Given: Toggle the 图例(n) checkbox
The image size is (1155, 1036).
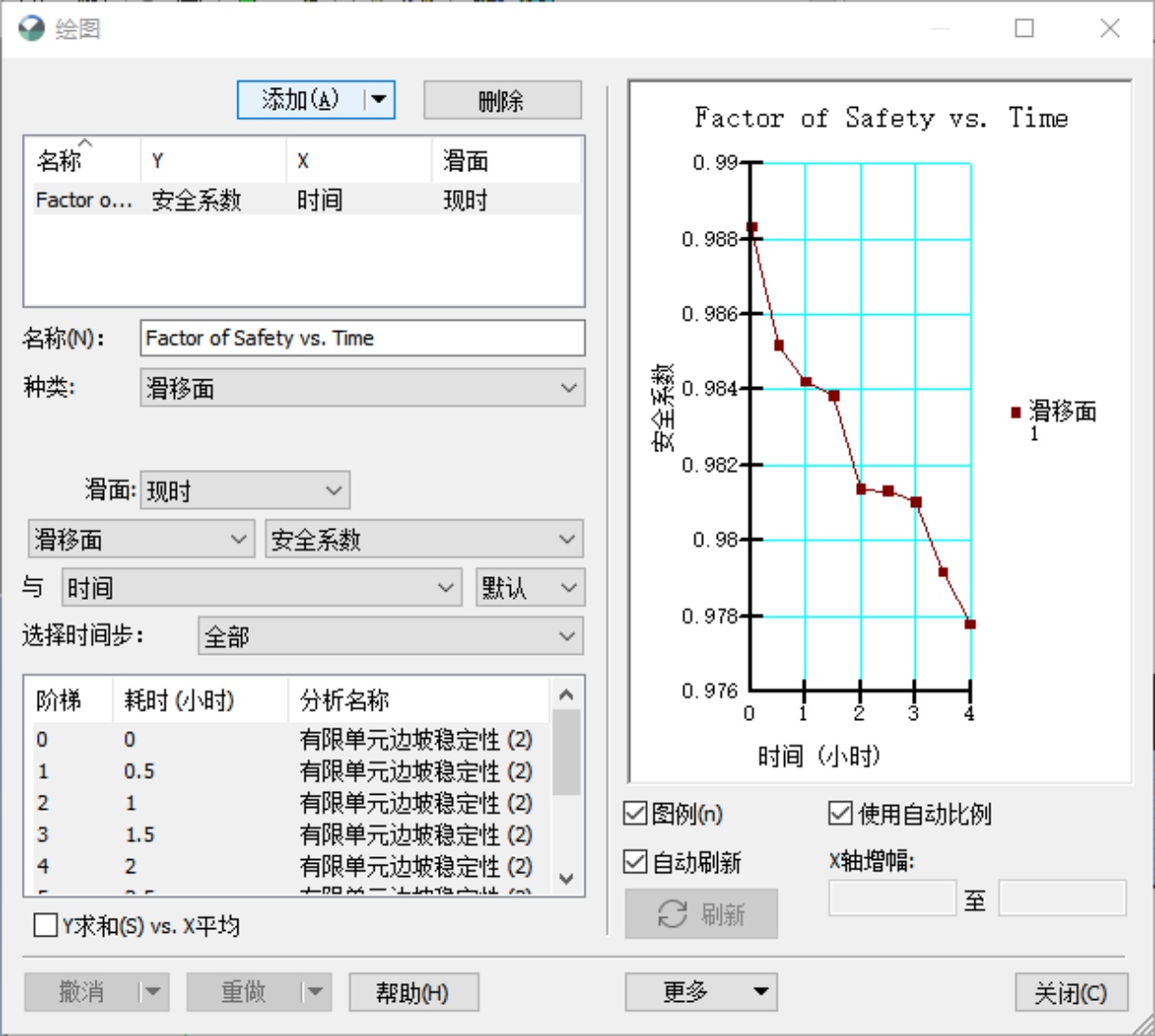Looking at the screenshot, I should (x=636, y=814).
